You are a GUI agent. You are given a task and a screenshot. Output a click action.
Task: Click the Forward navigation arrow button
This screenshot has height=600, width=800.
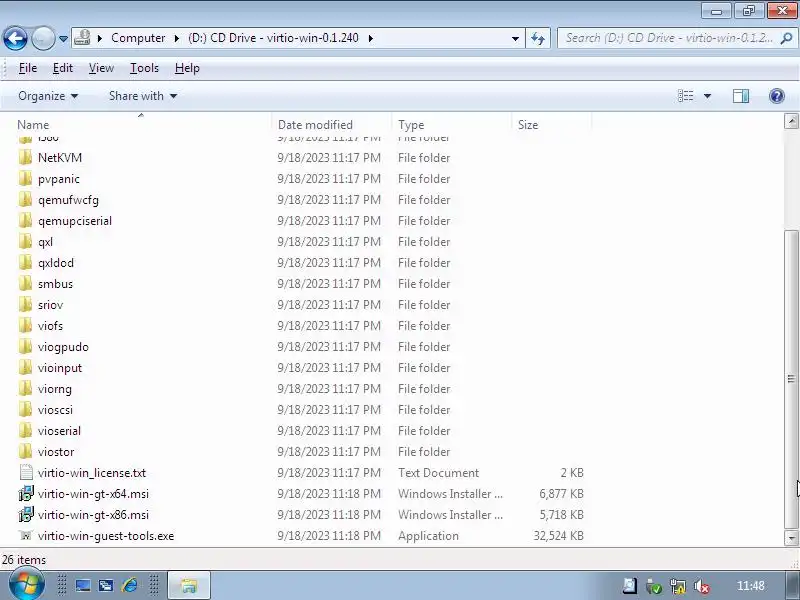click(x=43, y=38)
